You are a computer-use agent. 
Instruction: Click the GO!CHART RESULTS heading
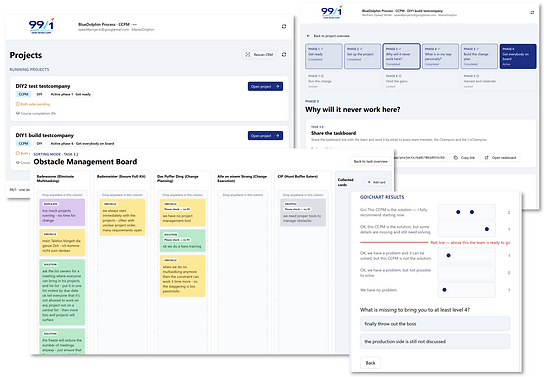[382, 197]
